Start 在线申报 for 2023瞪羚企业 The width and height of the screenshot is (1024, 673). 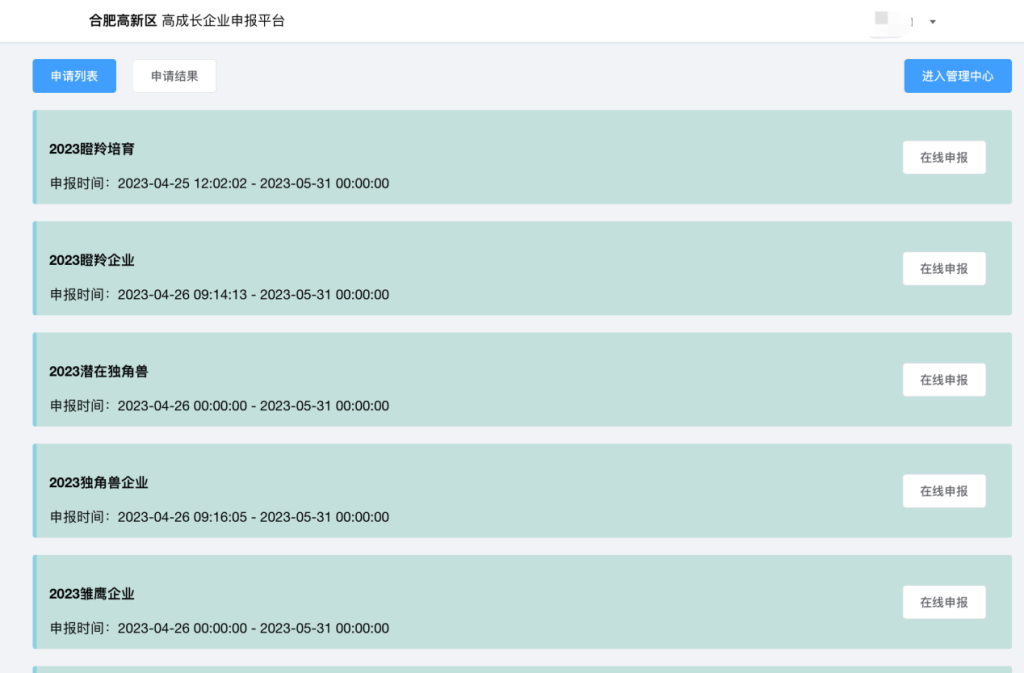pos(943,268)
